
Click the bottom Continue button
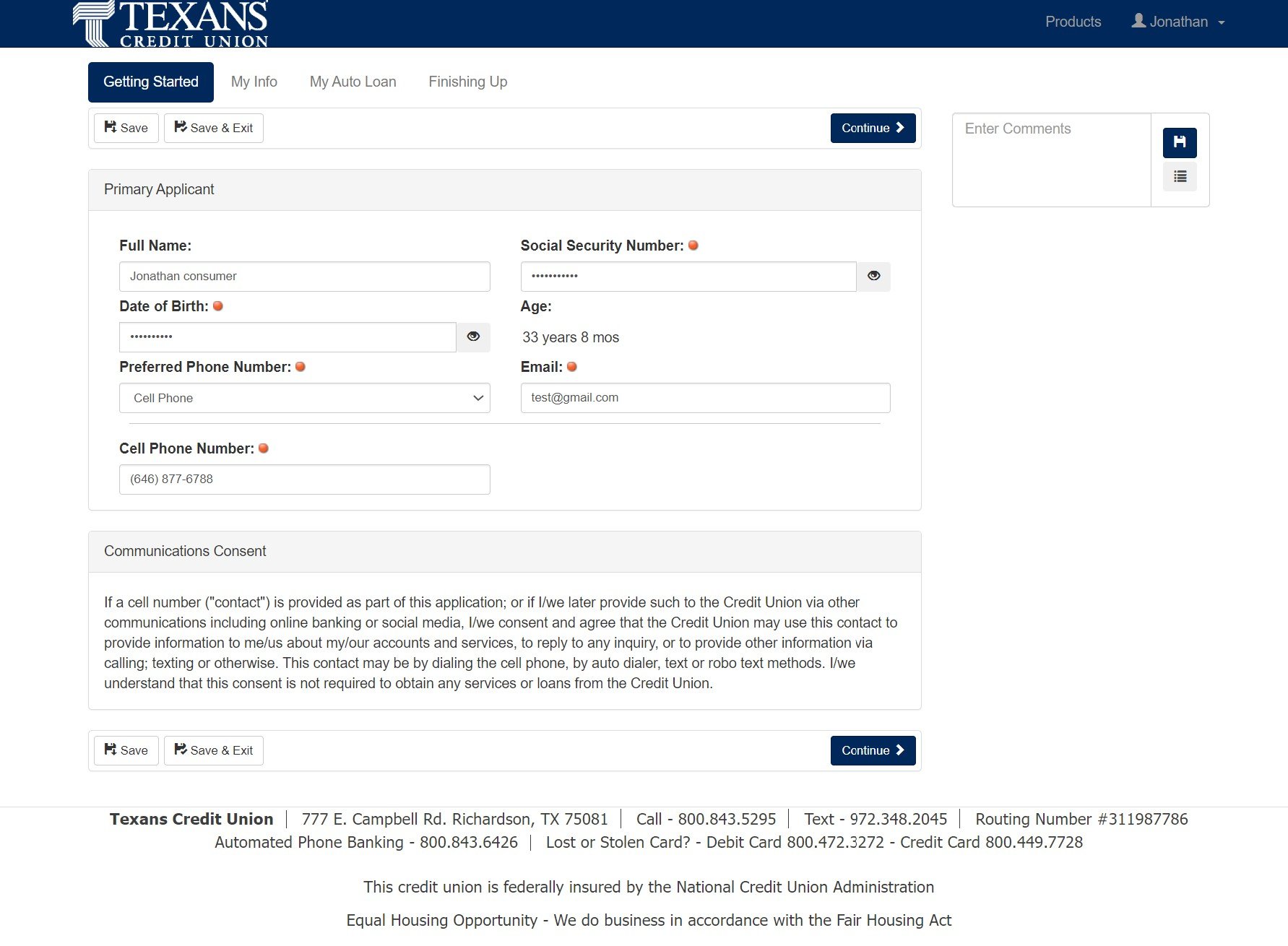[x=873, y=750]
